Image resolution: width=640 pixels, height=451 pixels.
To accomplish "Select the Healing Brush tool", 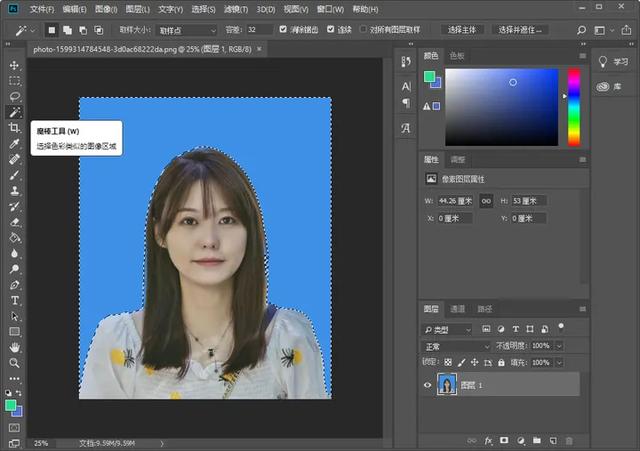I will pos(14,159).
